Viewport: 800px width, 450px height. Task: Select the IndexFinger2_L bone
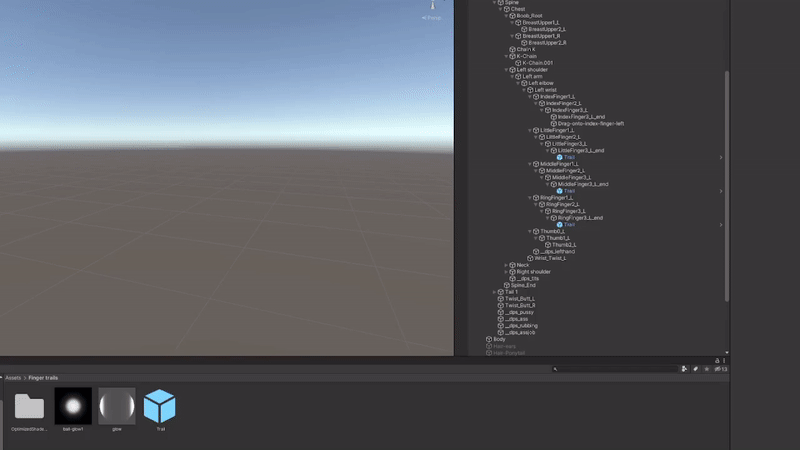[563, 104]
